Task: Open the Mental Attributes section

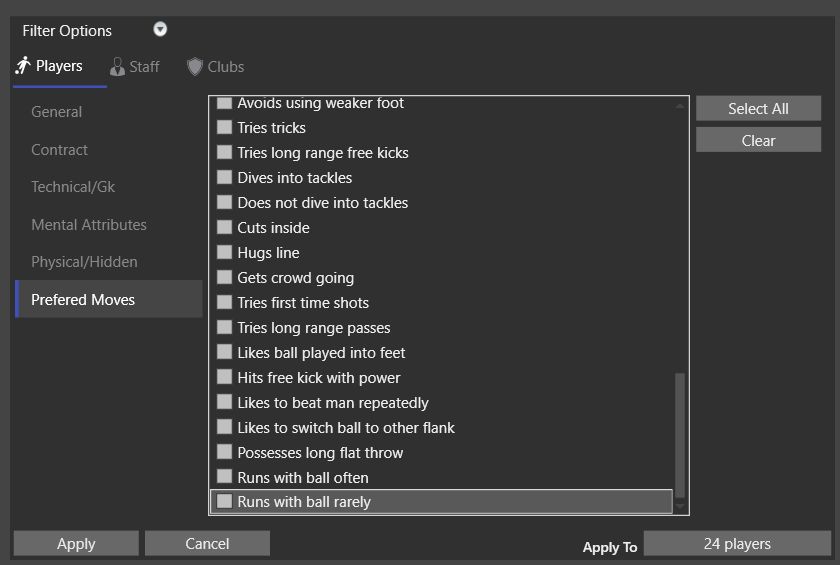Action: click(109, 224)
